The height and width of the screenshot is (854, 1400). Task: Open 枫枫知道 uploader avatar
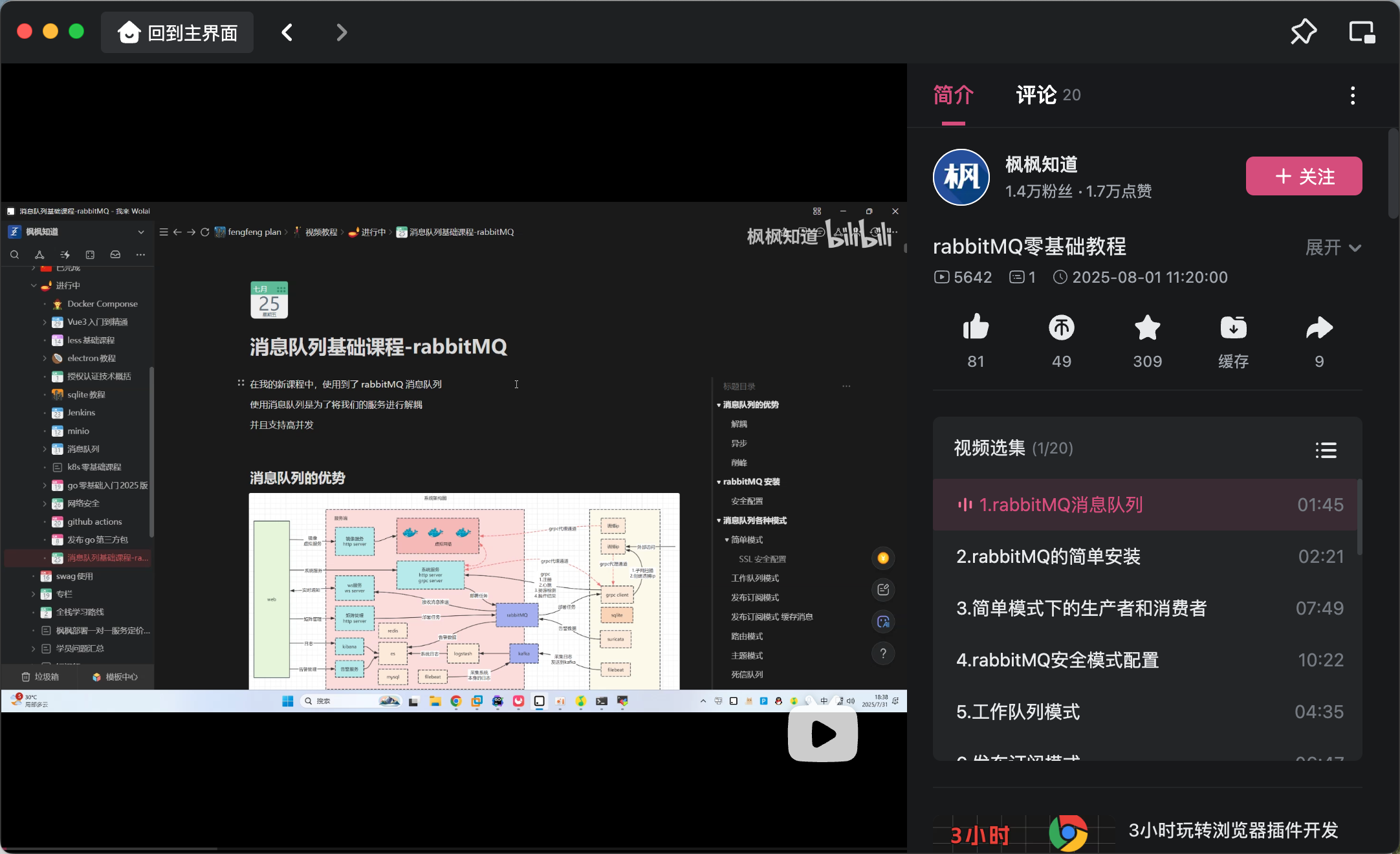pyautogui.click(x=961, y=177)
